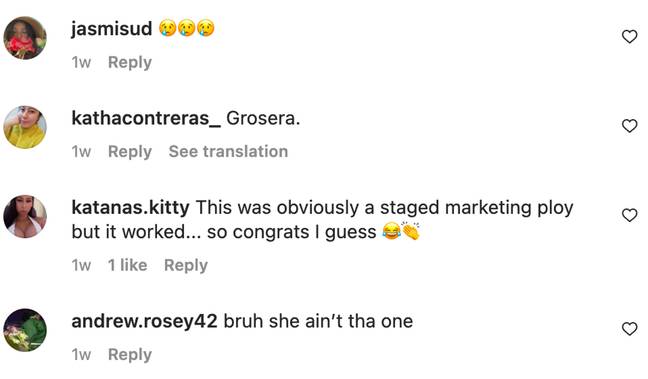Open kathacontreras_ profile avatar

pos(25,127)
